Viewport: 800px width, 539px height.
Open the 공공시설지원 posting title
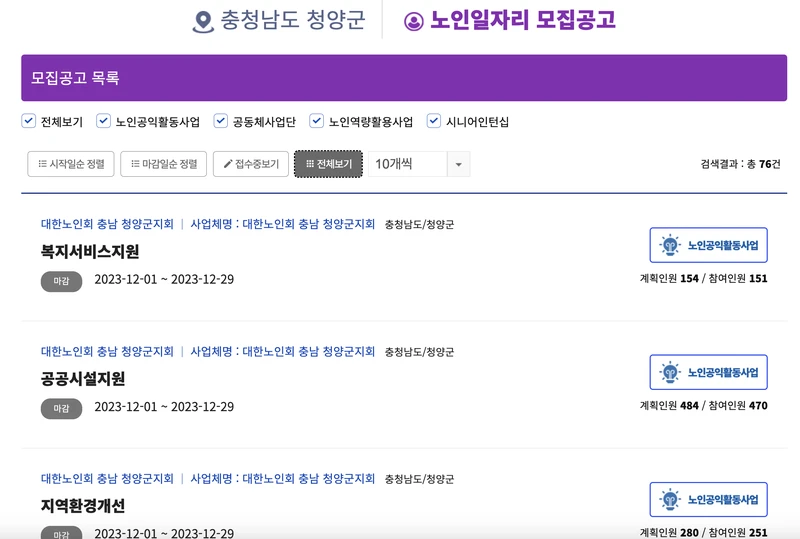click(x=83, y=378)
